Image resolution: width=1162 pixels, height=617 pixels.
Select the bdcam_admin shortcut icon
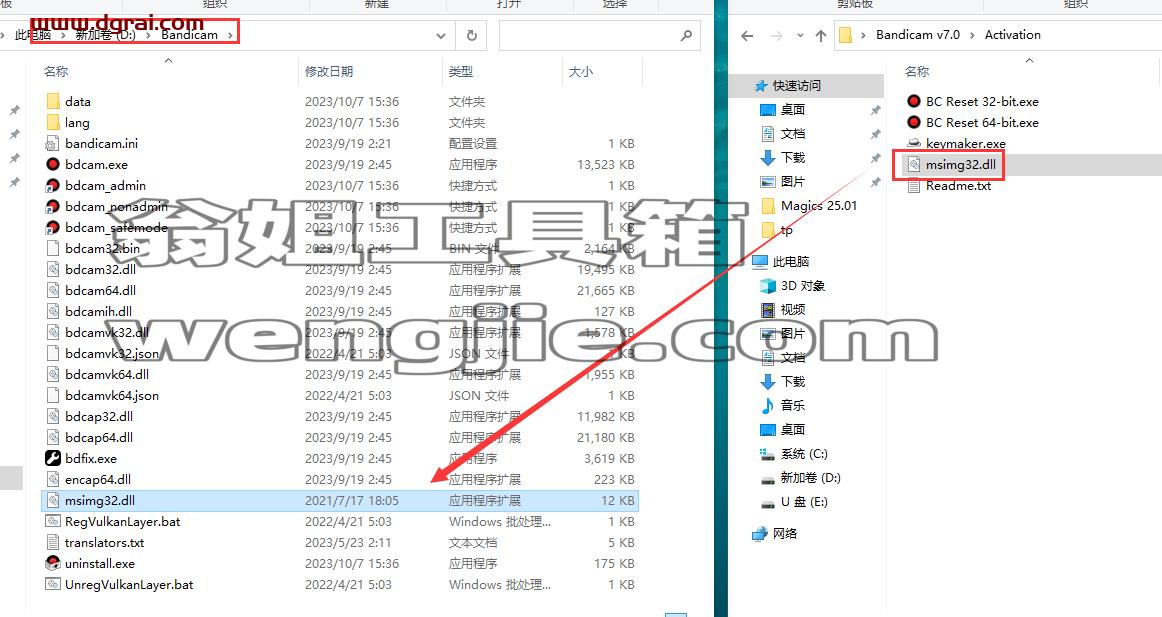[53, 185]
